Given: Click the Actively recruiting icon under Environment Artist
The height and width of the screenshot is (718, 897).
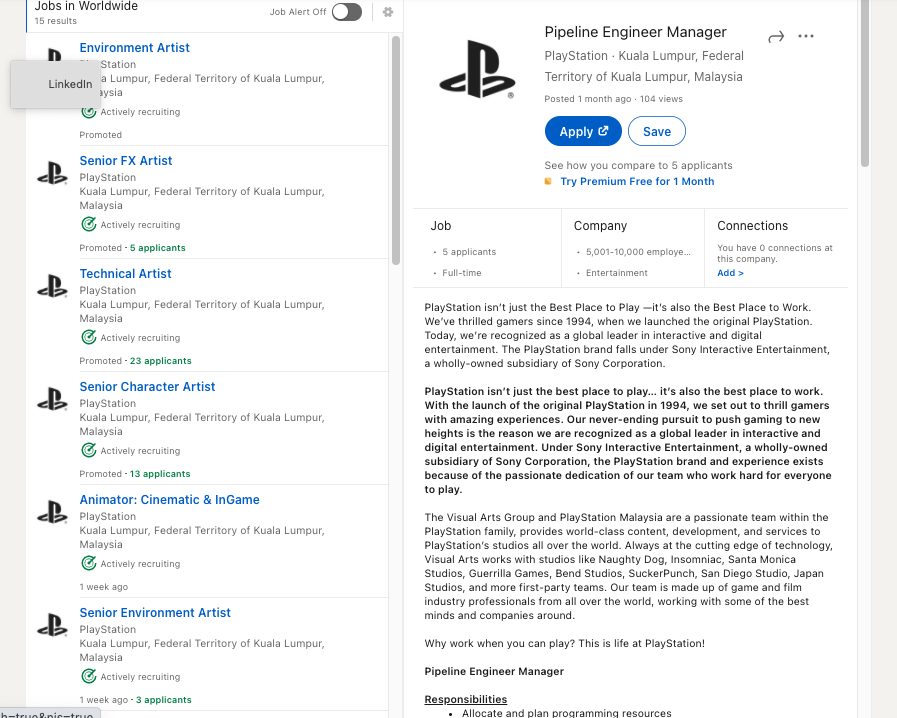Looking at the screenshot, I should 89,111.
